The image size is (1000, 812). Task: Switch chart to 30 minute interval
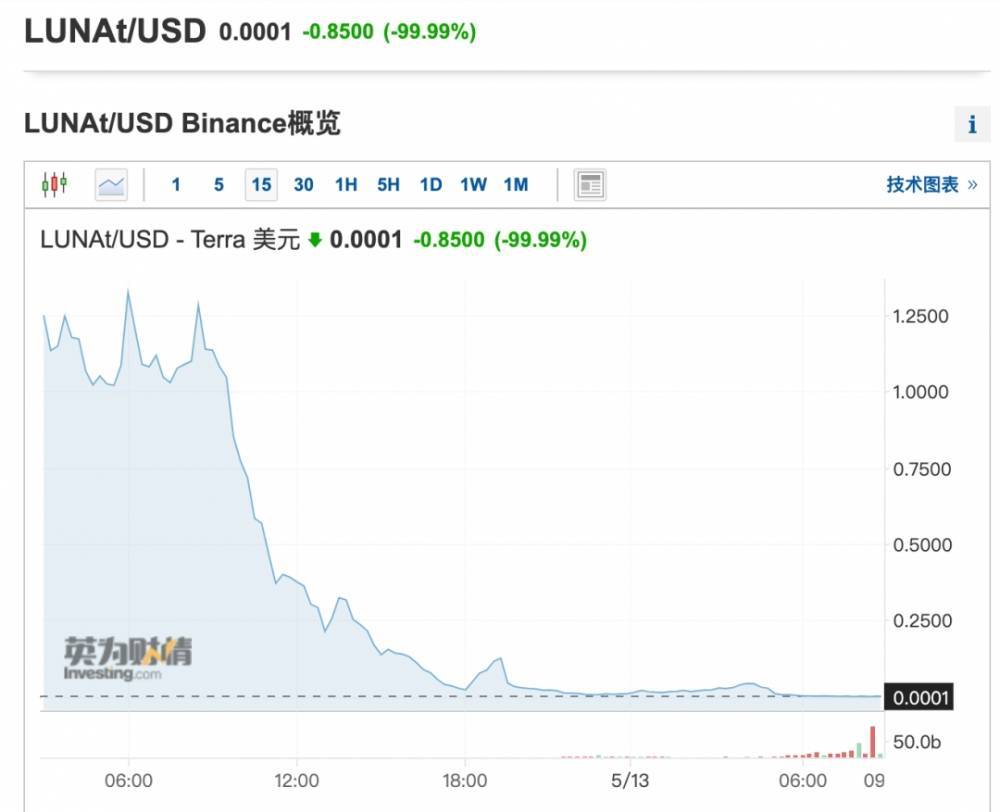(x=304, y=185)
